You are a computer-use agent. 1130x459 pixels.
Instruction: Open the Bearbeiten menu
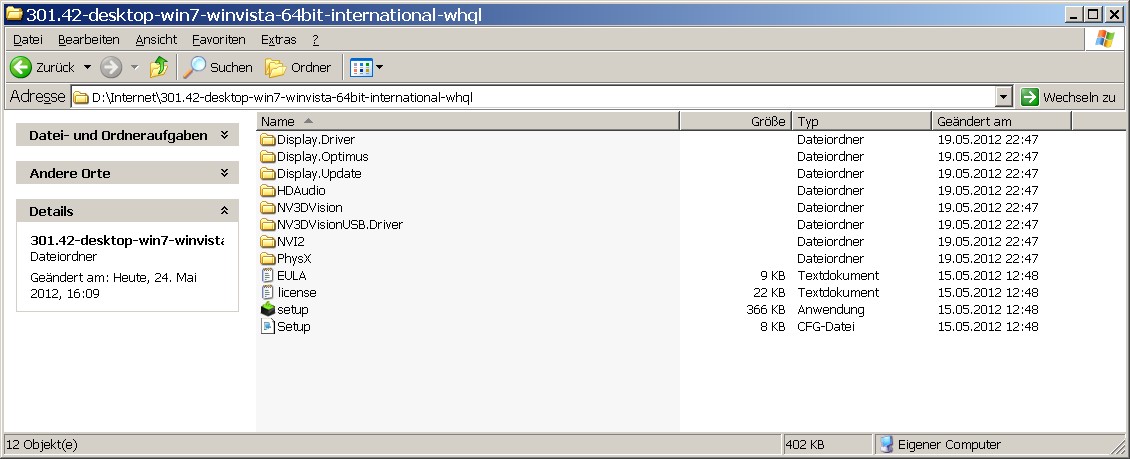tap(89, 40)
